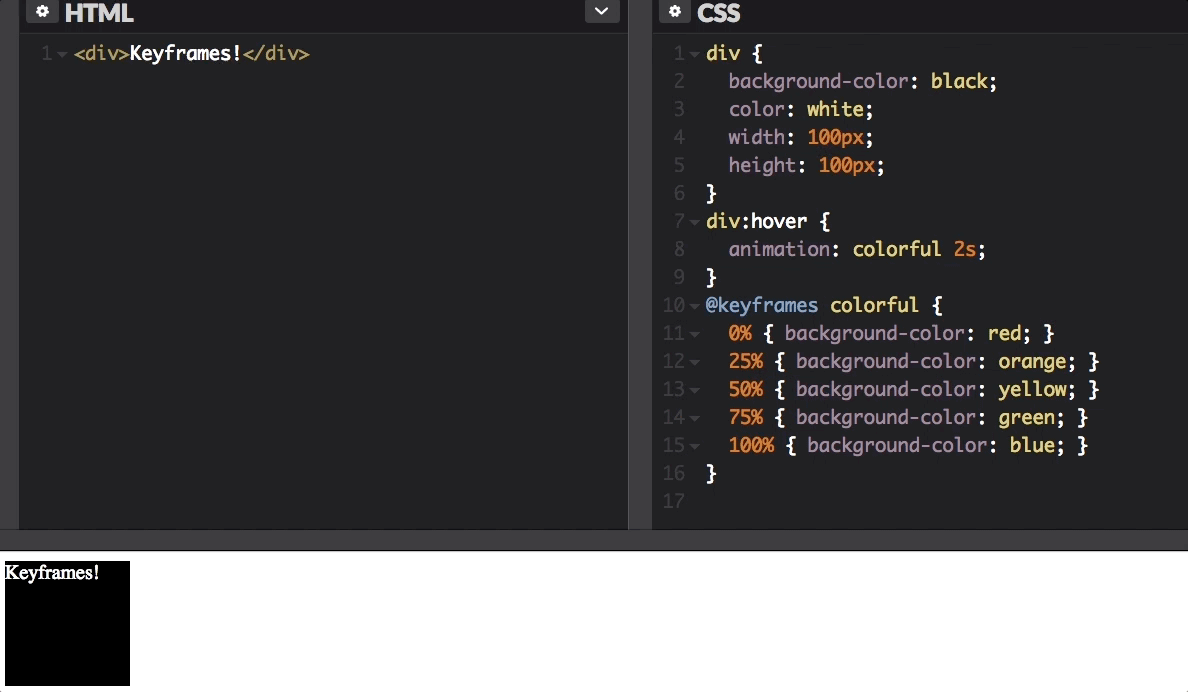
Task: Open the CSS panel settings gear
Action: [674, 12]
